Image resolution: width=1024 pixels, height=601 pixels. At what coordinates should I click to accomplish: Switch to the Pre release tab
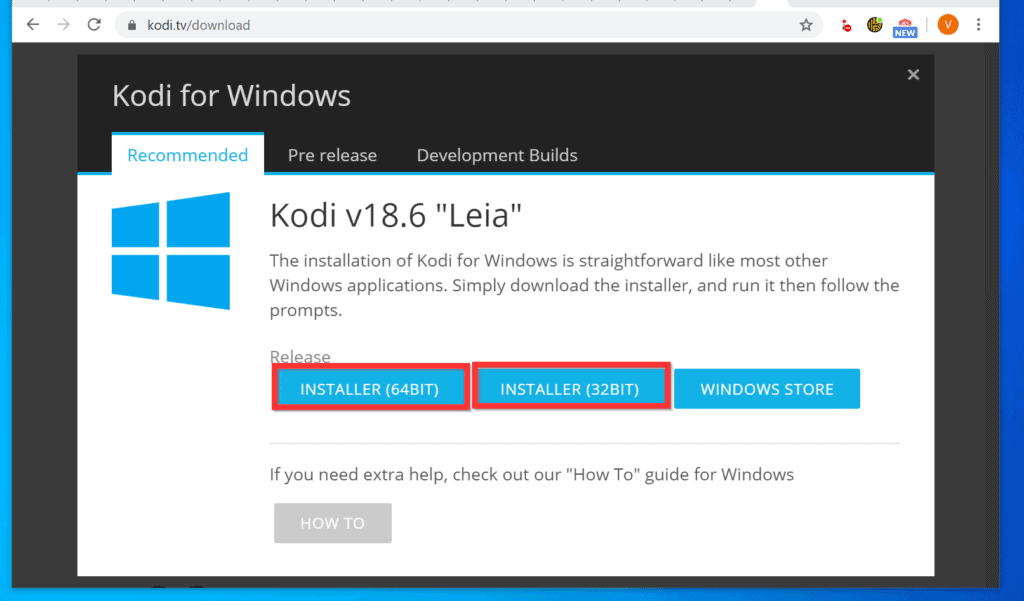coord(332,155)
